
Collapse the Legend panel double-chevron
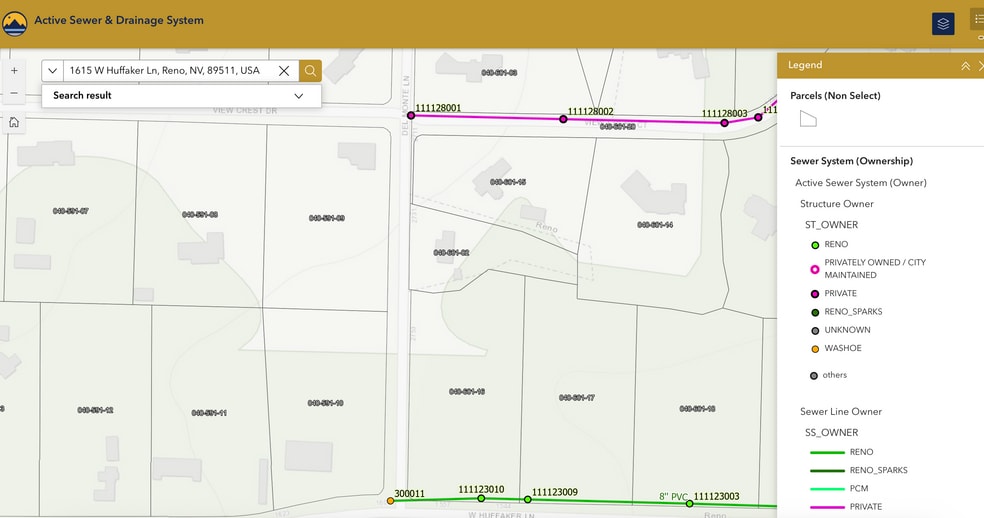[x=965, y=65]
